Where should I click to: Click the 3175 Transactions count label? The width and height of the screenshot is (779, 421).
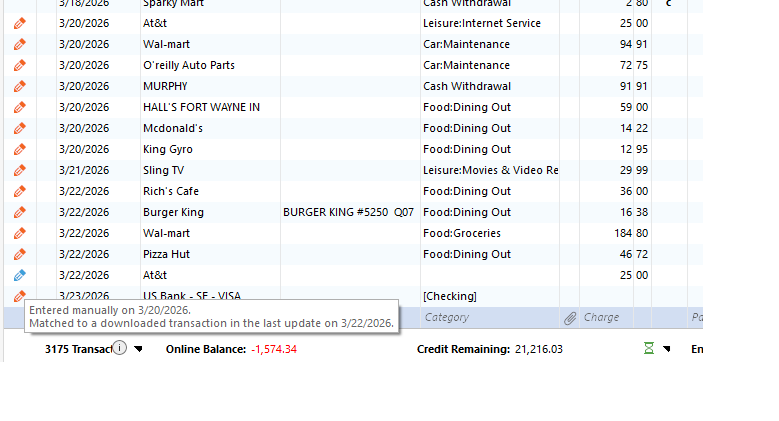78,349
